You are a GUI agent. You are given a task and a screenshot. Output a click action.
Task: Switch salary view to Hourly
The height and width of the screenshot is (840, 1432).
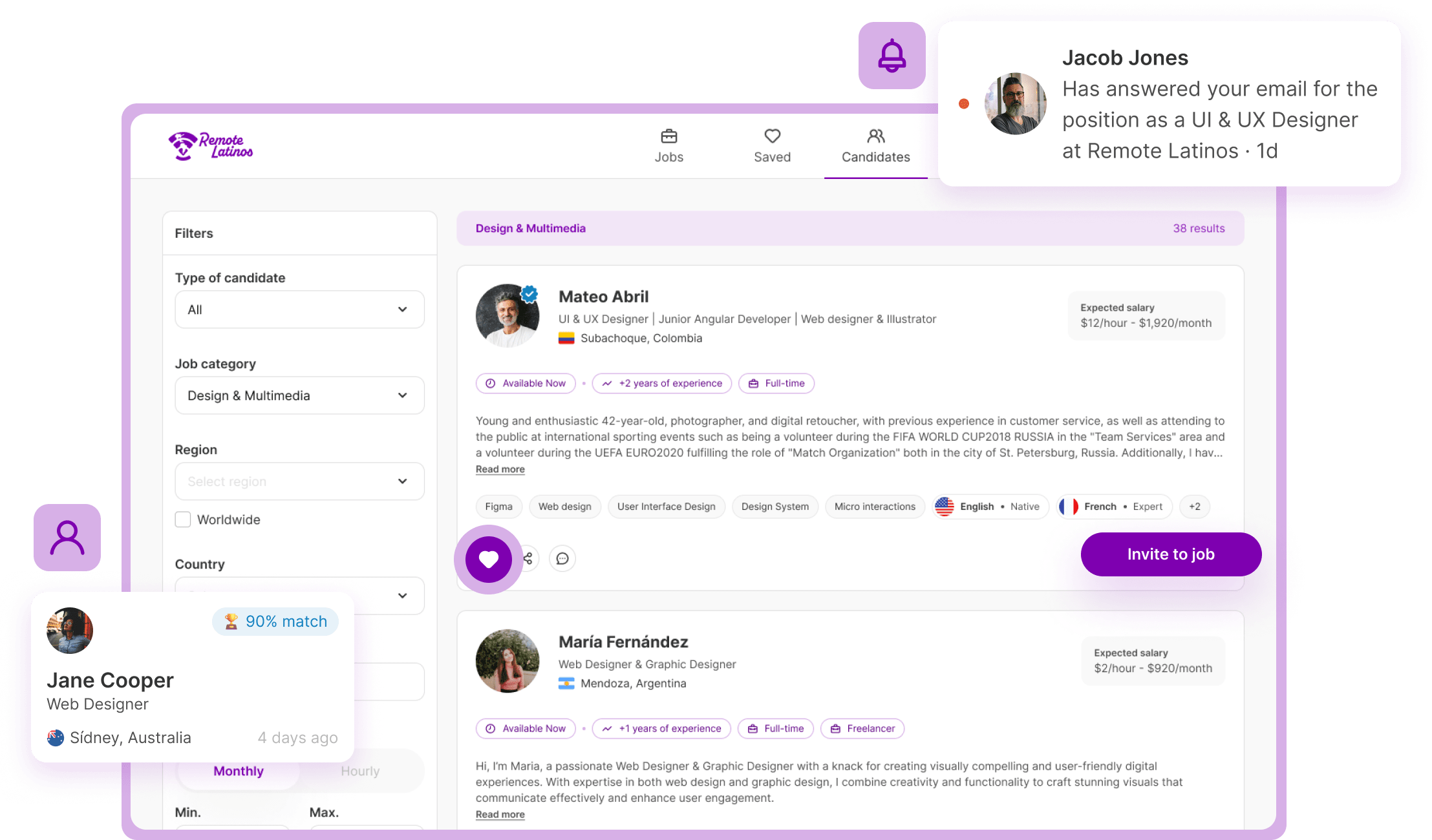(359, 770)
